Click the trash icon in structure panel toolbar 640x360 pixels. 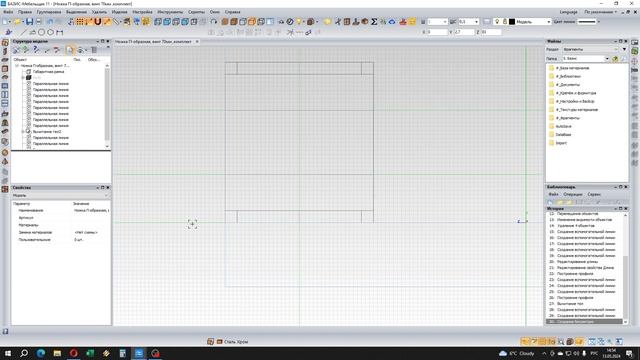pos(94,50)
